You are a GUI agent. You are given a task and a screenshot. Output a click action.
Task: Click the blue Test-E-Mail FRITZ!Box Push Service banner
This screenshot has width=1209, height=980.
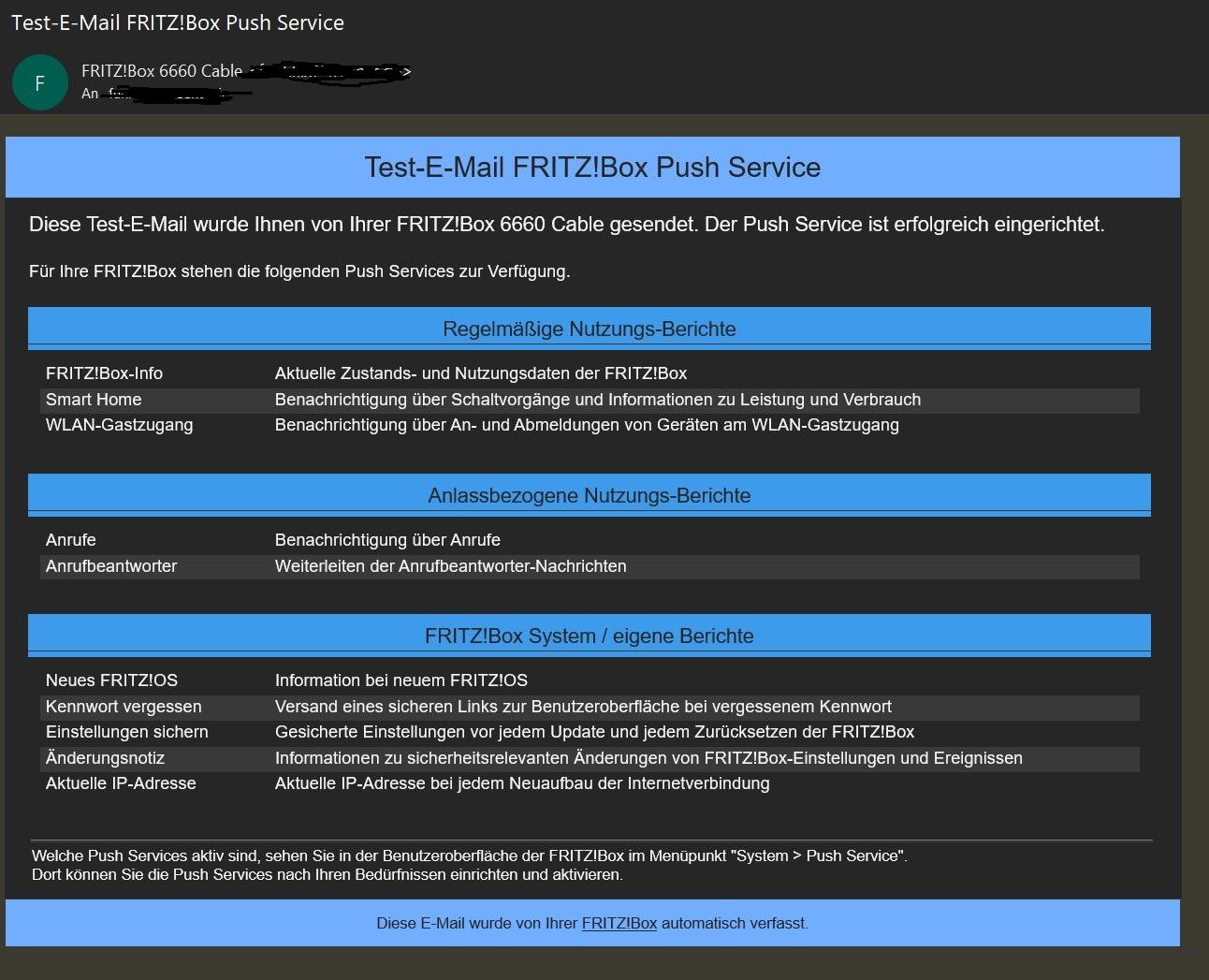tap(592, 168)
